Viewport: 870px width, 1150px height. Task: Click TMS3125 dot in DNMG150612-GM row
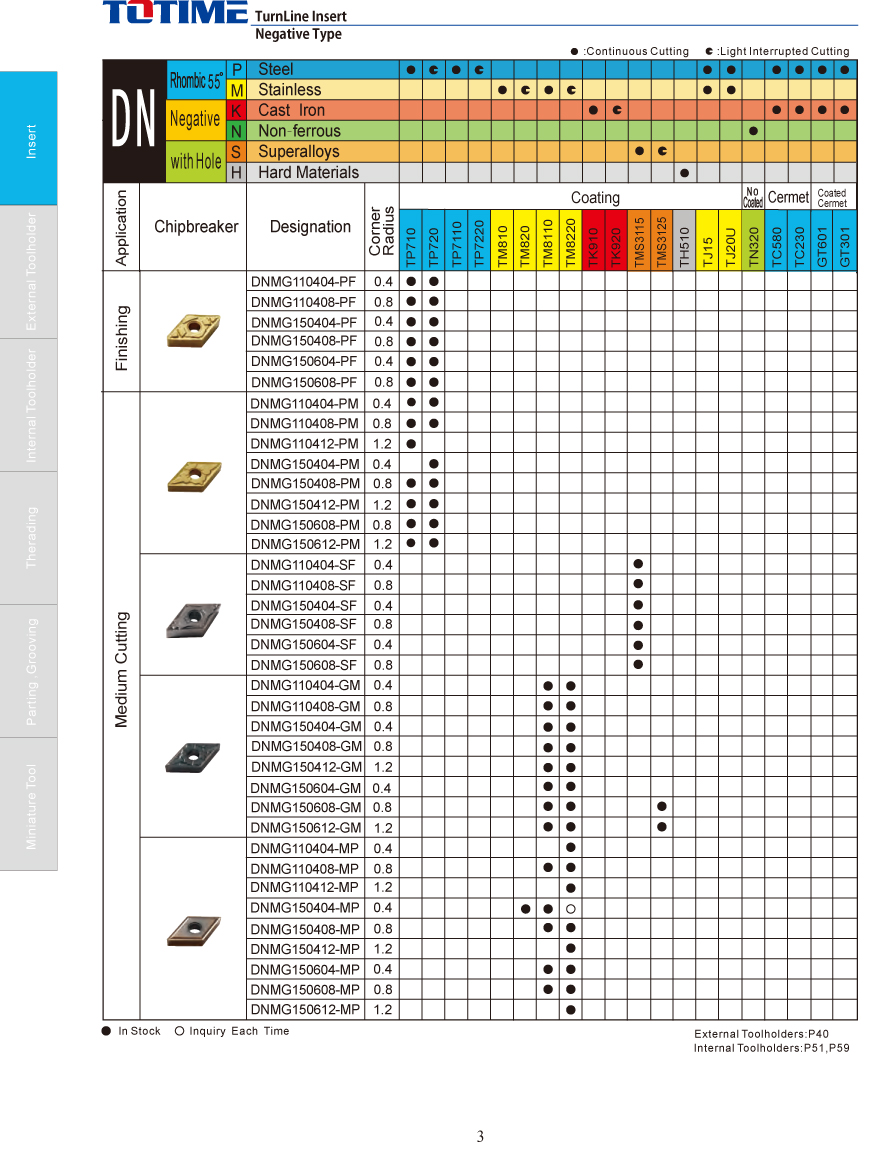pyautogui.click(x=662, y=827)
